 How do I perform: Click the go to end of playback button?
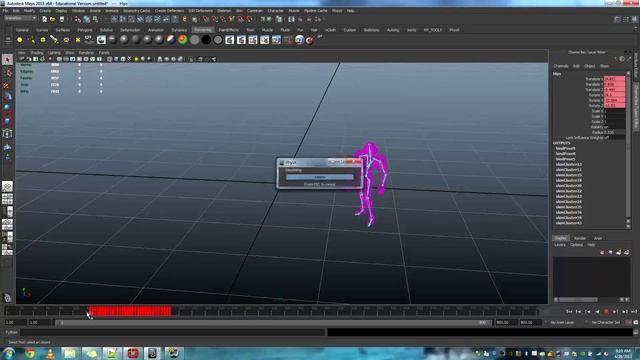click(x=634, y=312)
